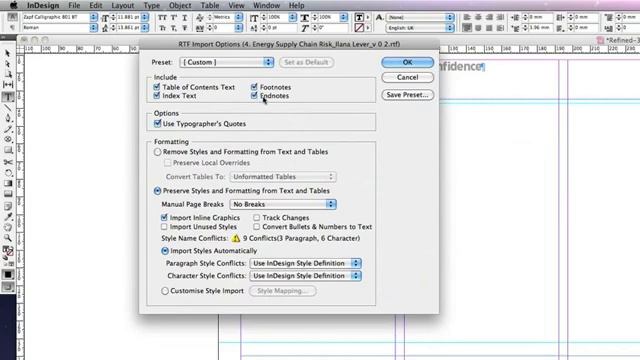Click the Small Caps Tr icon
Image resolution: width=640 pixels, height=360 pixels.
click(x=162, y=28)
